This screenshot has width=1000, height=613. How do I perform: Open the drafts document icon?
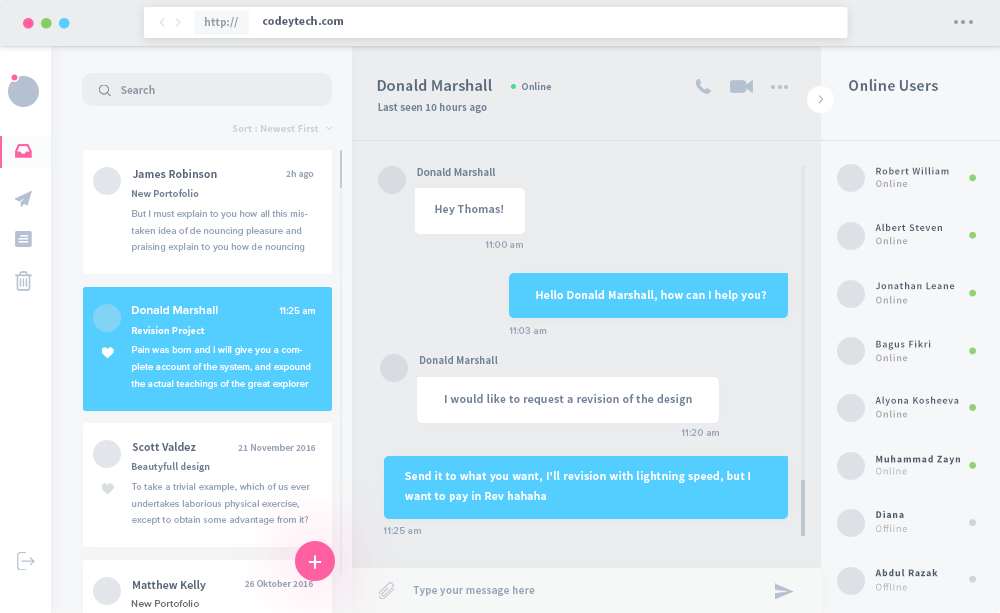pos(24,239)
